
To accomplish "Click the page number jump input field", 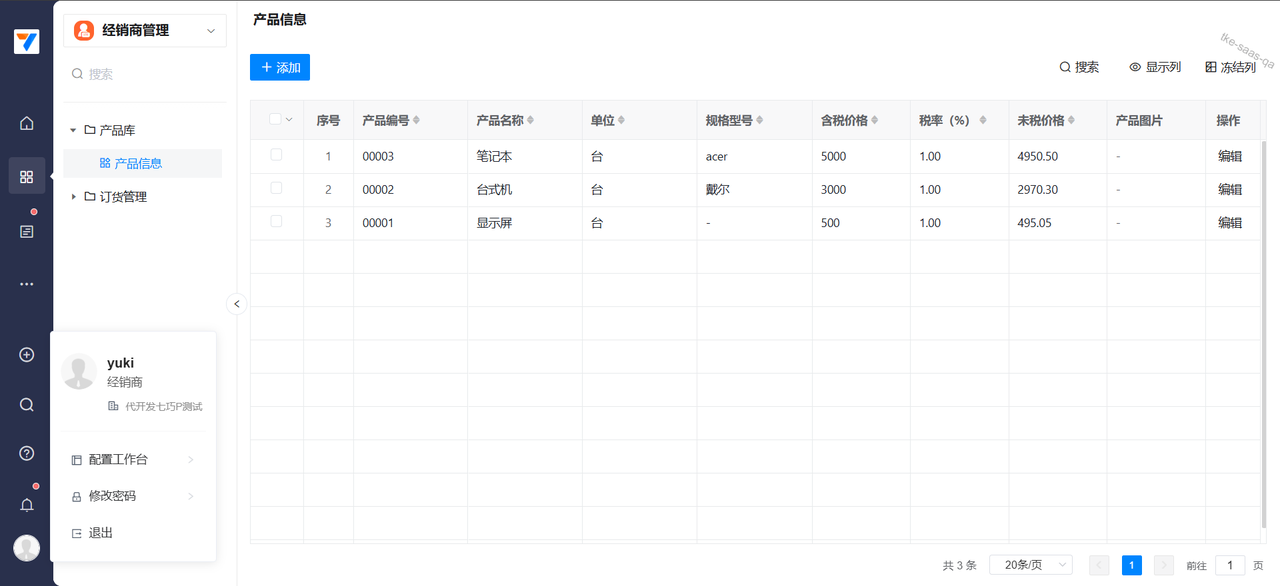I will [1229, 565].
